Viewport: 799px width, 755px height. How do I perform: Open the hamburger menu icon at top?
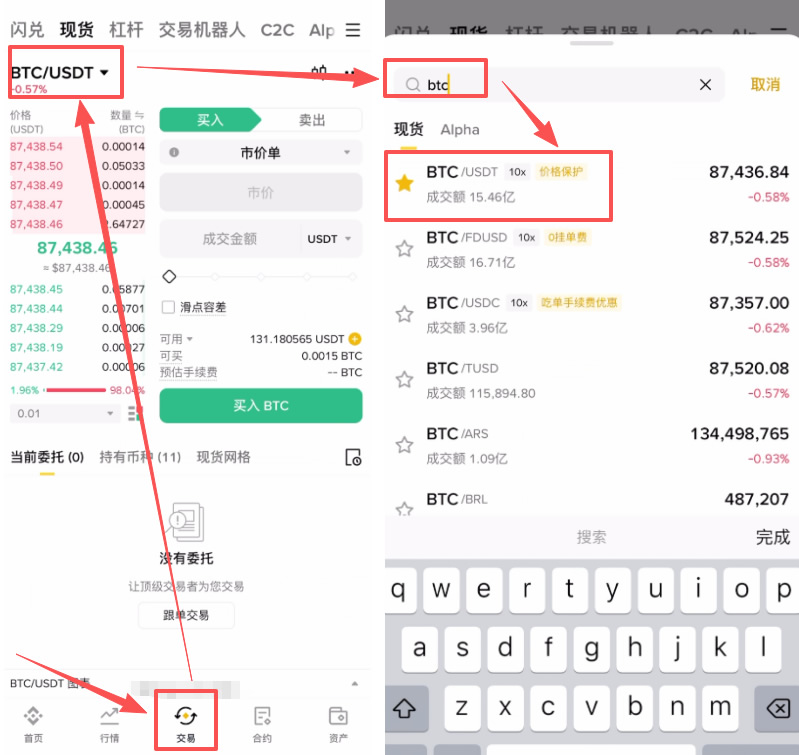(x=353, y=30)
